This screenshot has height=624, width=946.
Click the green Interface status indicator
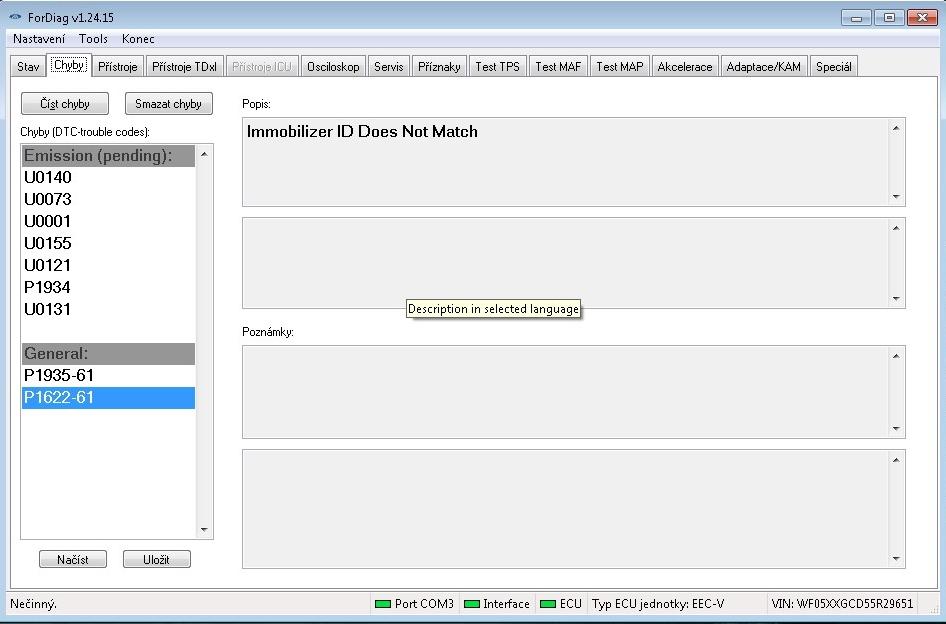click(471, 604)
